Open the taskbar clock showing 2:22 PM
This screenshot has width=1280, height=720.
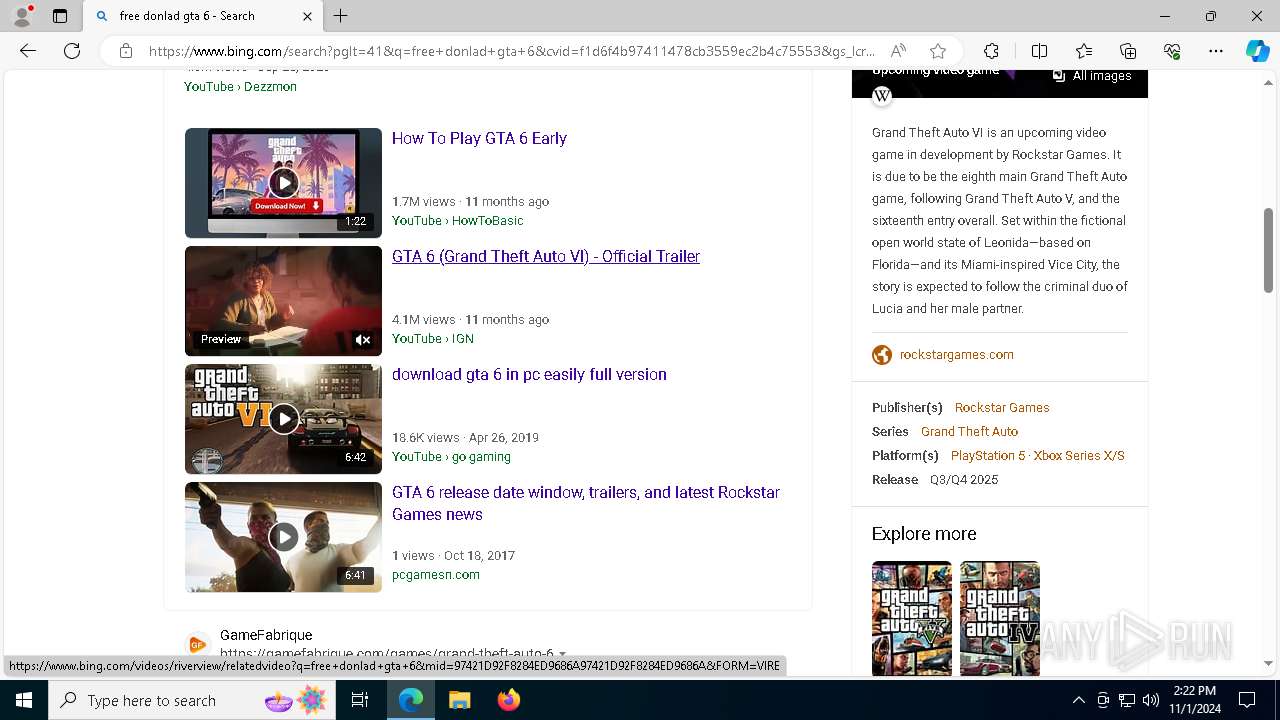pyautogui.click(x=1194, y=700)
